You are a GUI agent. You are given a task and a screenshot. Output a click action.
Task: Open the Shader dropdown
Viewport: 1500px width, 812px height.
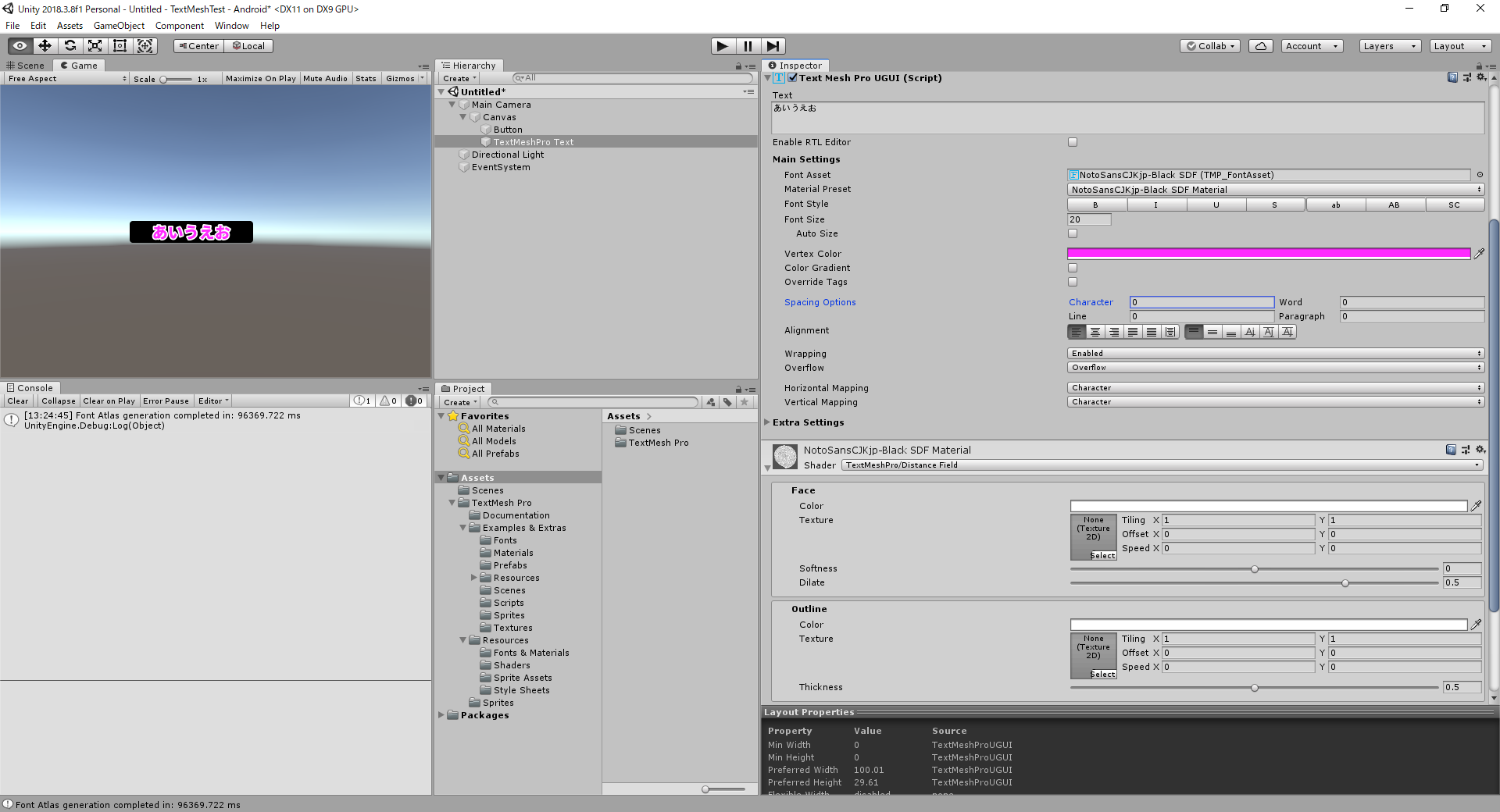tap(1162, 465)
